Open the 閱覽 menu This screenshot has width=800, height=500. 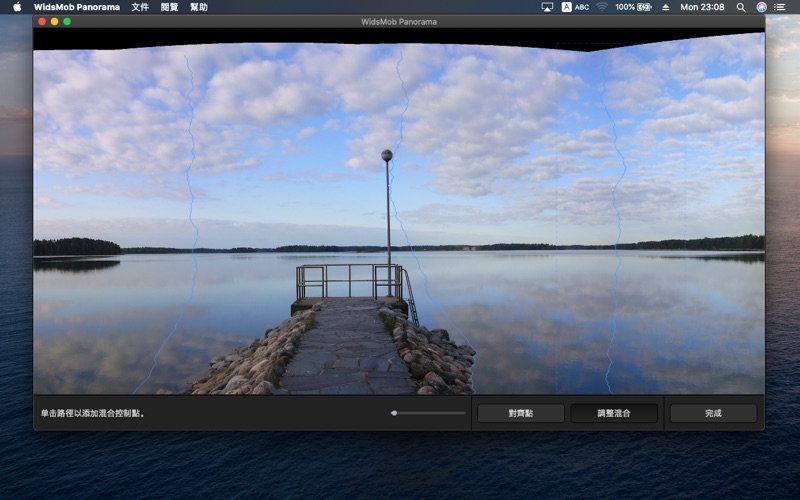[x=170, y=7]
